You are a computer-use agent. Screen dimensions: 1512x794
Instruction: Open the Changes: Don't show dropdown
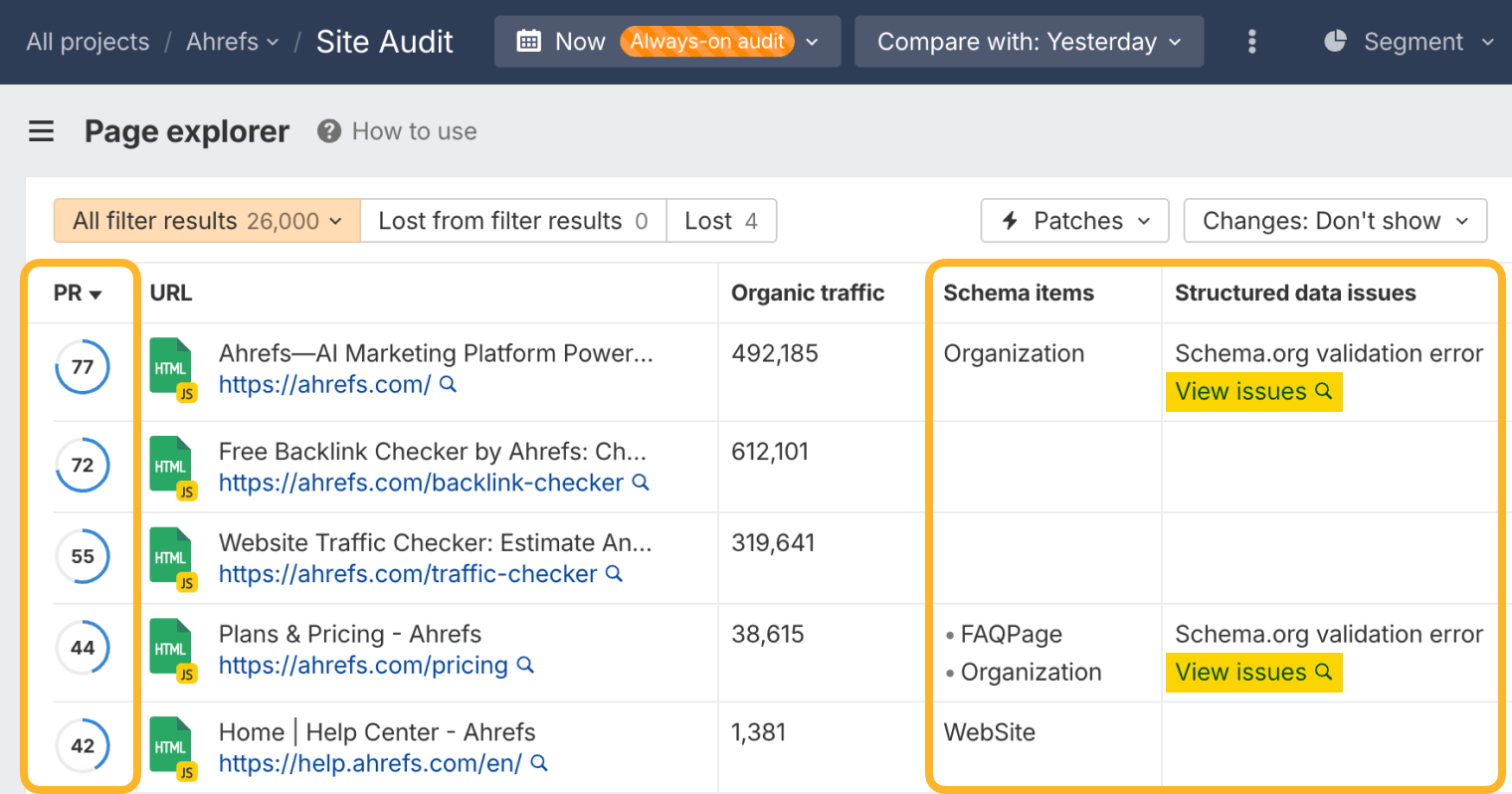click(1335, 221)
